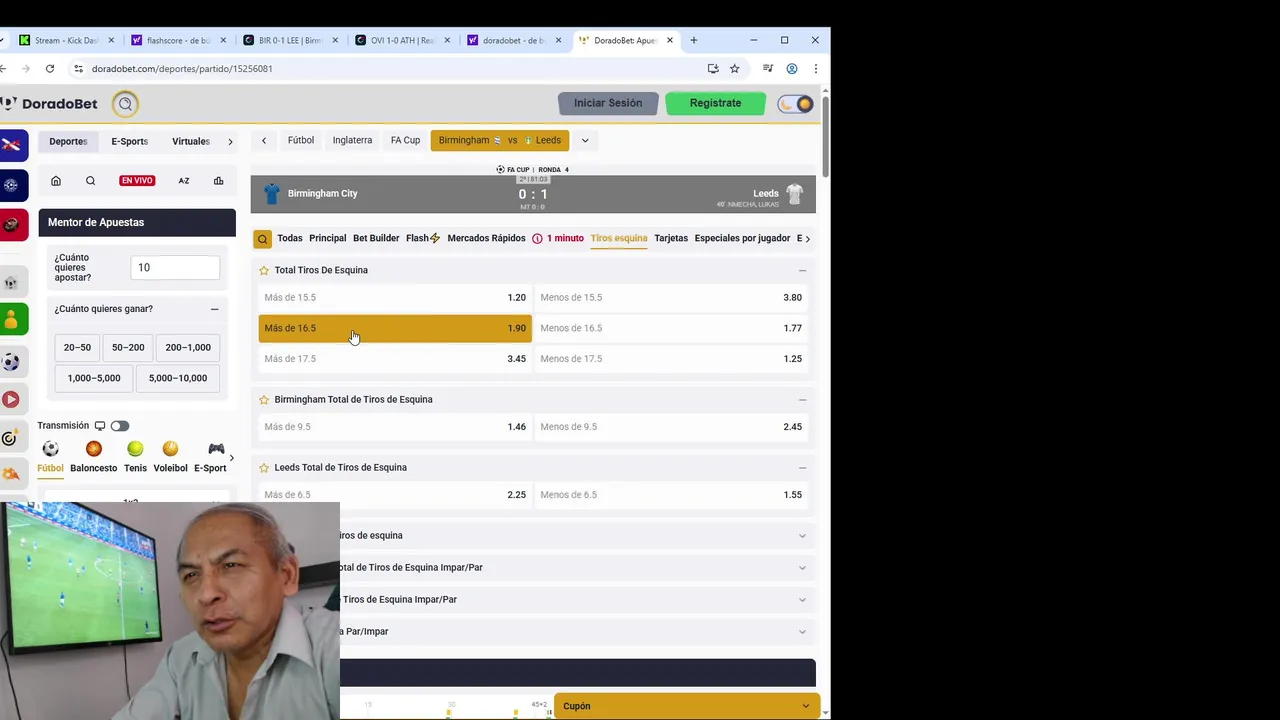Bet on Menos de 6.5 Leeds corners
Screen dimensions: 1280x720
671,494
